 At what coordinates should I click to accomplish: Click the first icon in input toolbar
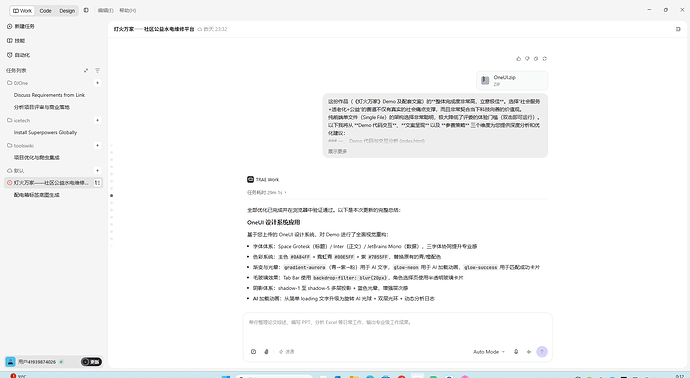click(x=253, y=352)
